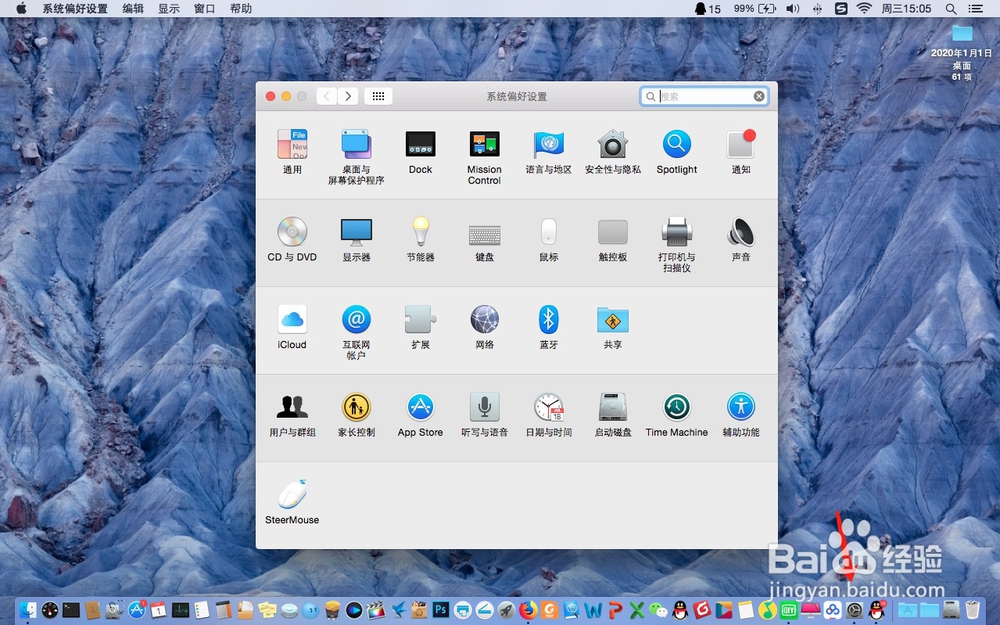The image size is (1000, 625).
Task: Open the 帮助 menu
Action: click(x=240, y=8)
